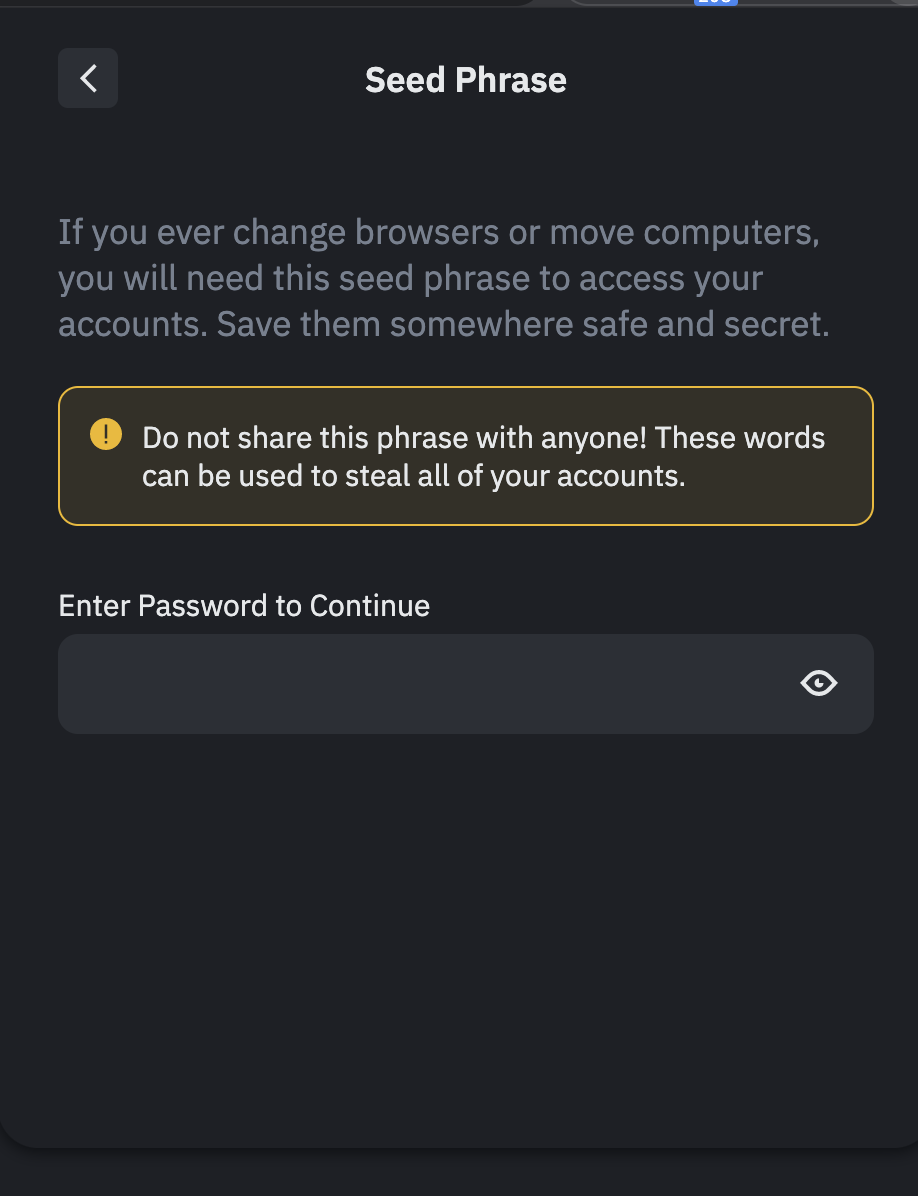Show password with the eye icon
This screenshot has width=918, height=1196.
(x=819, y=683)
